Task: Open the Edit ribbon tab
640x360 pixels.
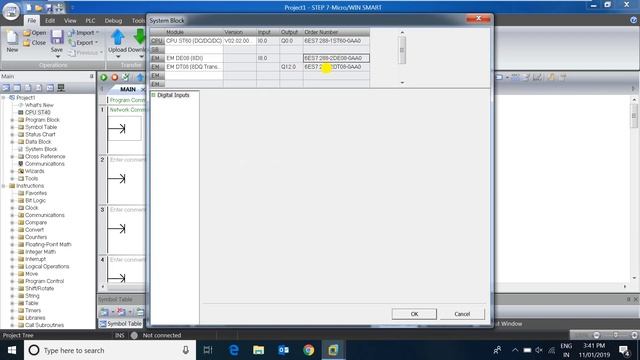Action: (x=50, y=20)
